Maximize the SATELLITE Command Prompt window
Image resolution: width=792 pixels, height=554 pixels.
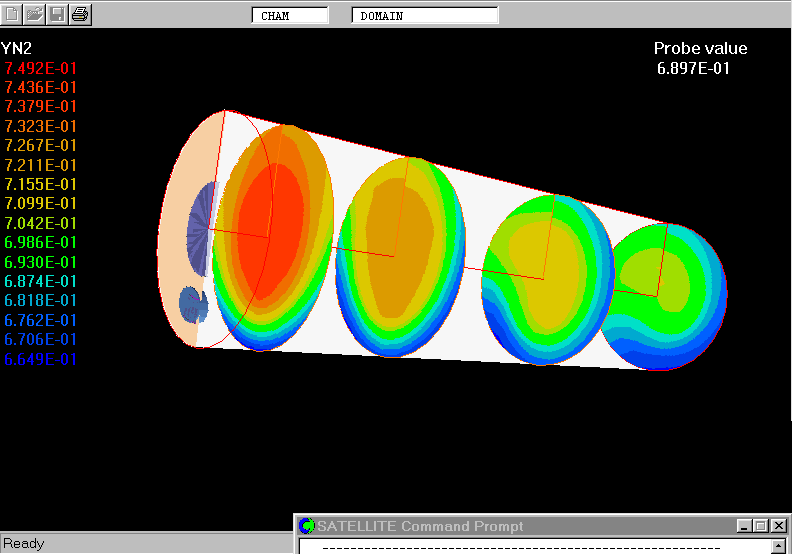(x=761, y=526)
